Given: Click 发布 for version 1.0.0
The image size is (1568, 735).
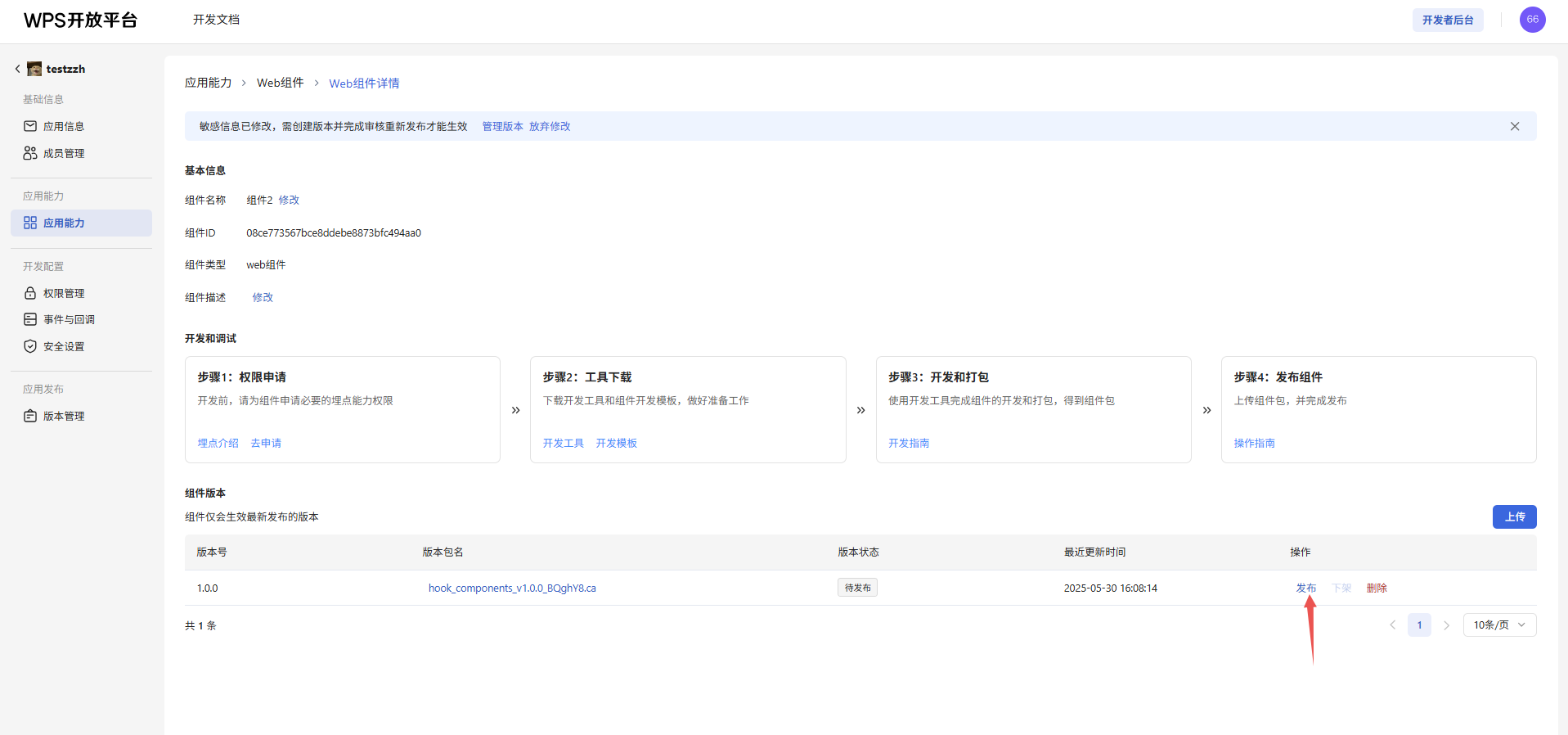Looking at the screenshot, I should pos(1306,588).
